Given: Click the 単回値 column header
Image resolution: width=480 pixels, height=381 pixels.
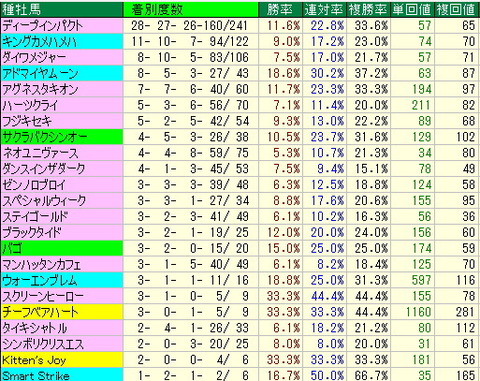Looking at the screenshot, I should pos(412,10).
